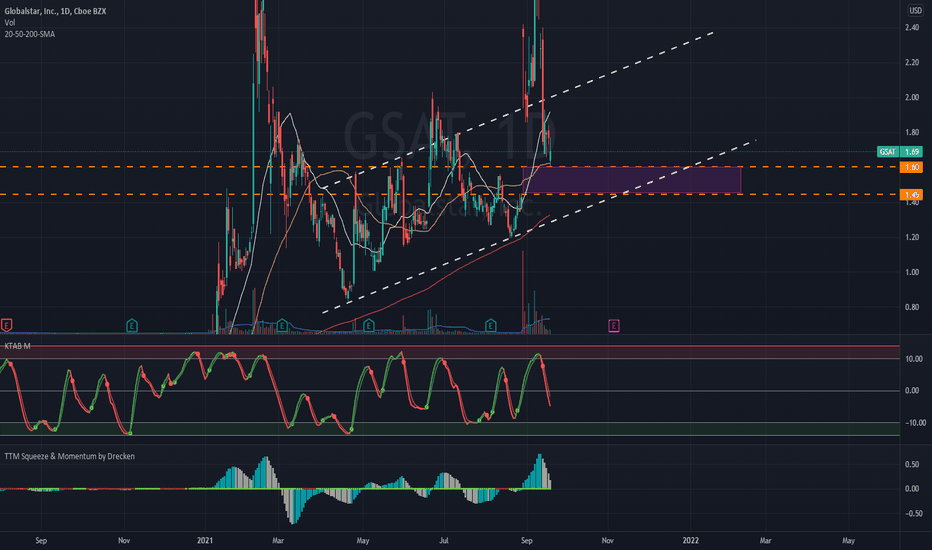Click the 0.50 TTM Squeeze axis value
Viewport: 932px width, 550px height.
point(912,464)
